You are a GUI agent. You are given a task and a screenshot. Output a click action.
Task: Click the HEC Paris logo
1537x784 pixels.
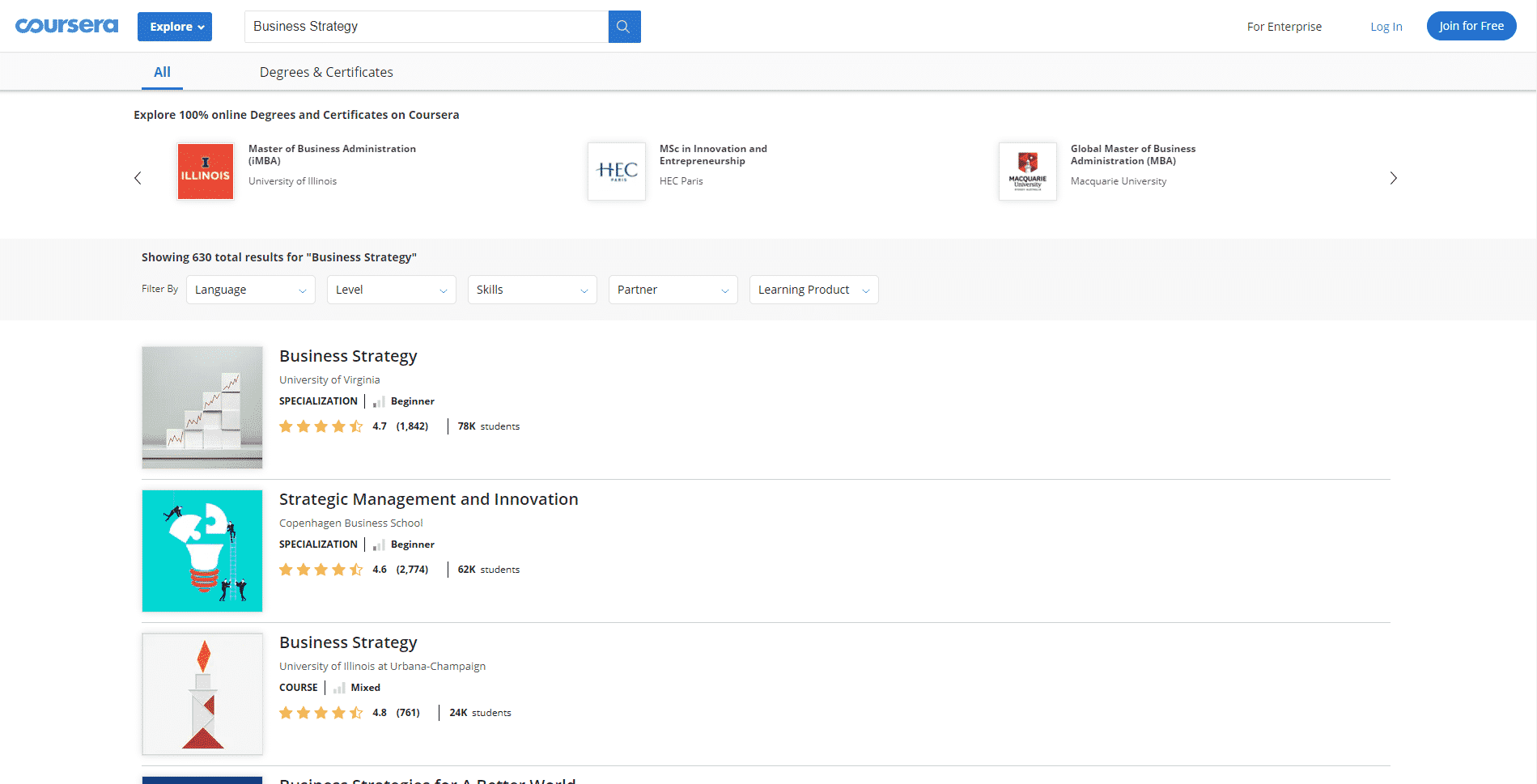point(617,172)
